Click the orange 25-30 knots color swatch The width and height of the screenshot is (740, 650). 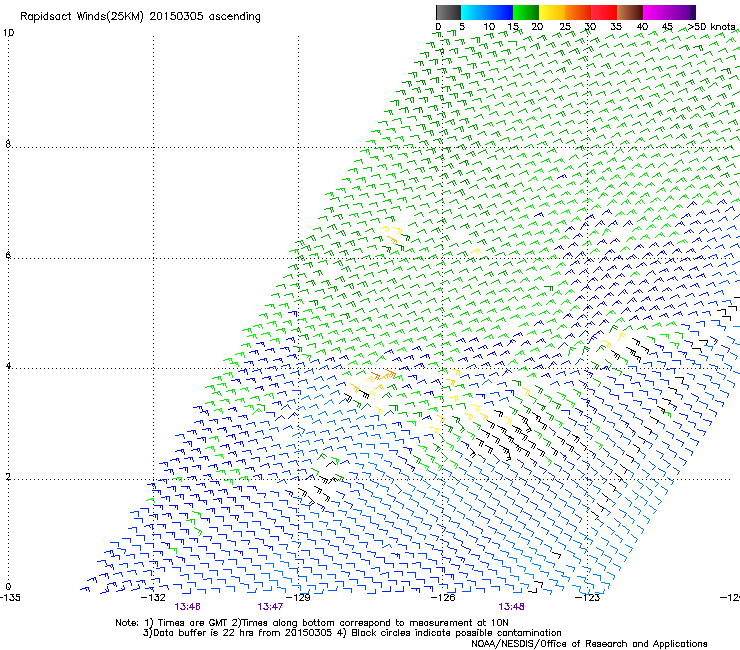(578, 12)
